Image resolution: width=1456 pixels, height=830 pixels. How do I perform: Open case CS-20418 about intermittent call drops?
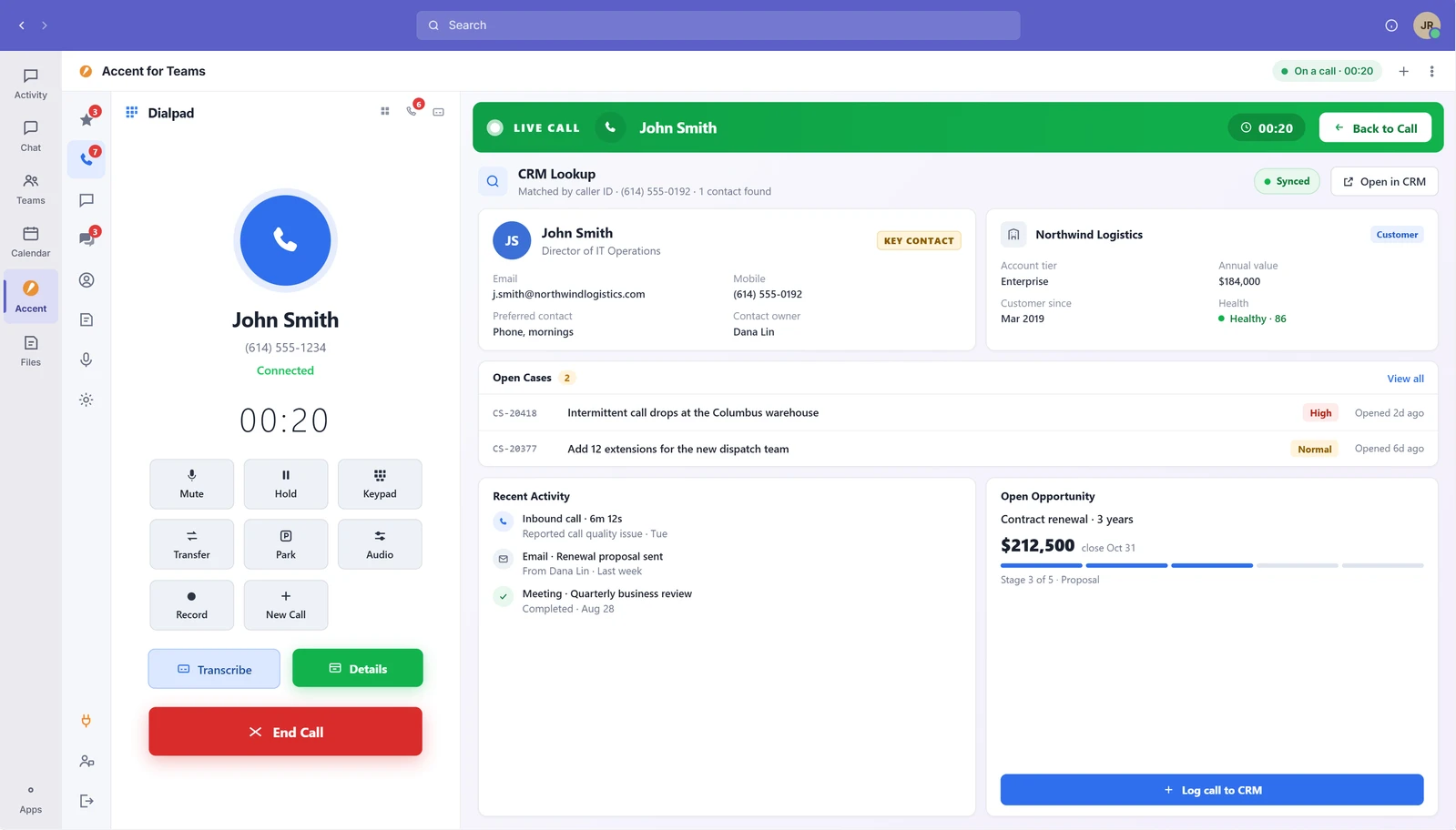(x=958, y=413)
